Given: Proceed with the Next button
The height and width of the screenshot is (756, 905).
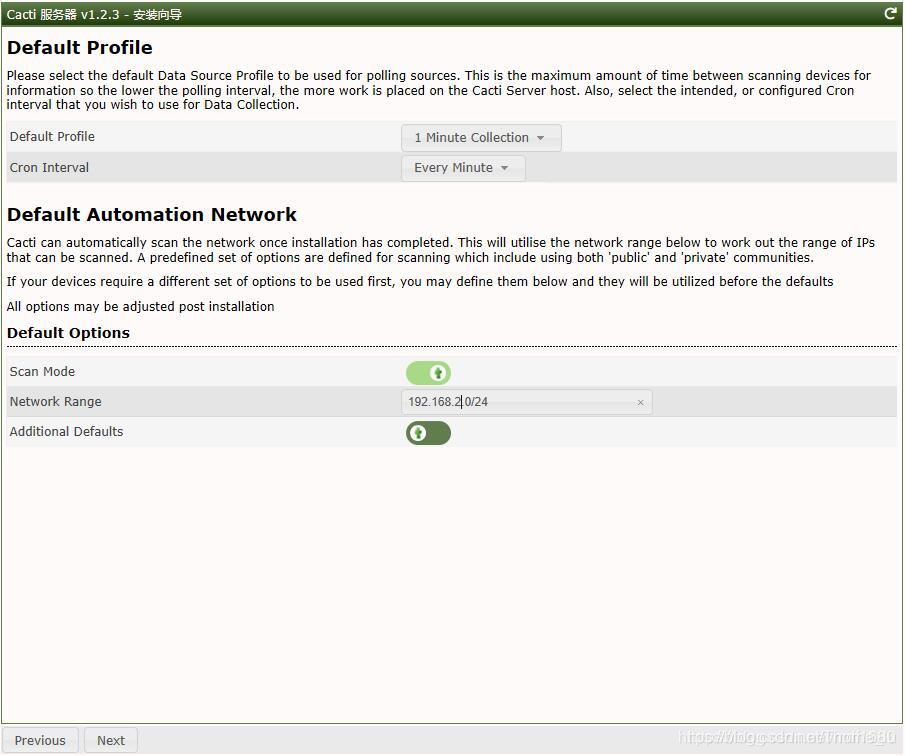Looking at the screenshot, I should tap(111, 740).
